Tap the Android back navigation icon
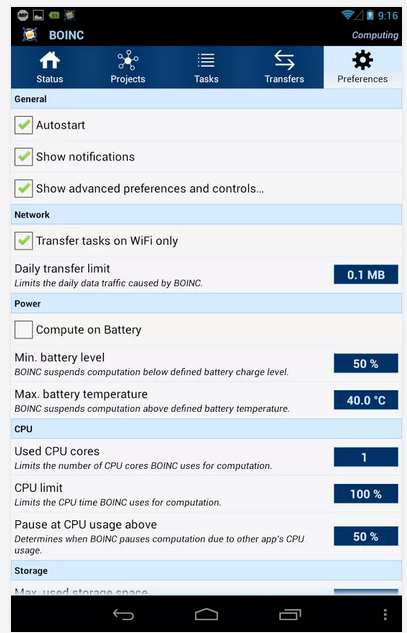 [x=123, y=614]
